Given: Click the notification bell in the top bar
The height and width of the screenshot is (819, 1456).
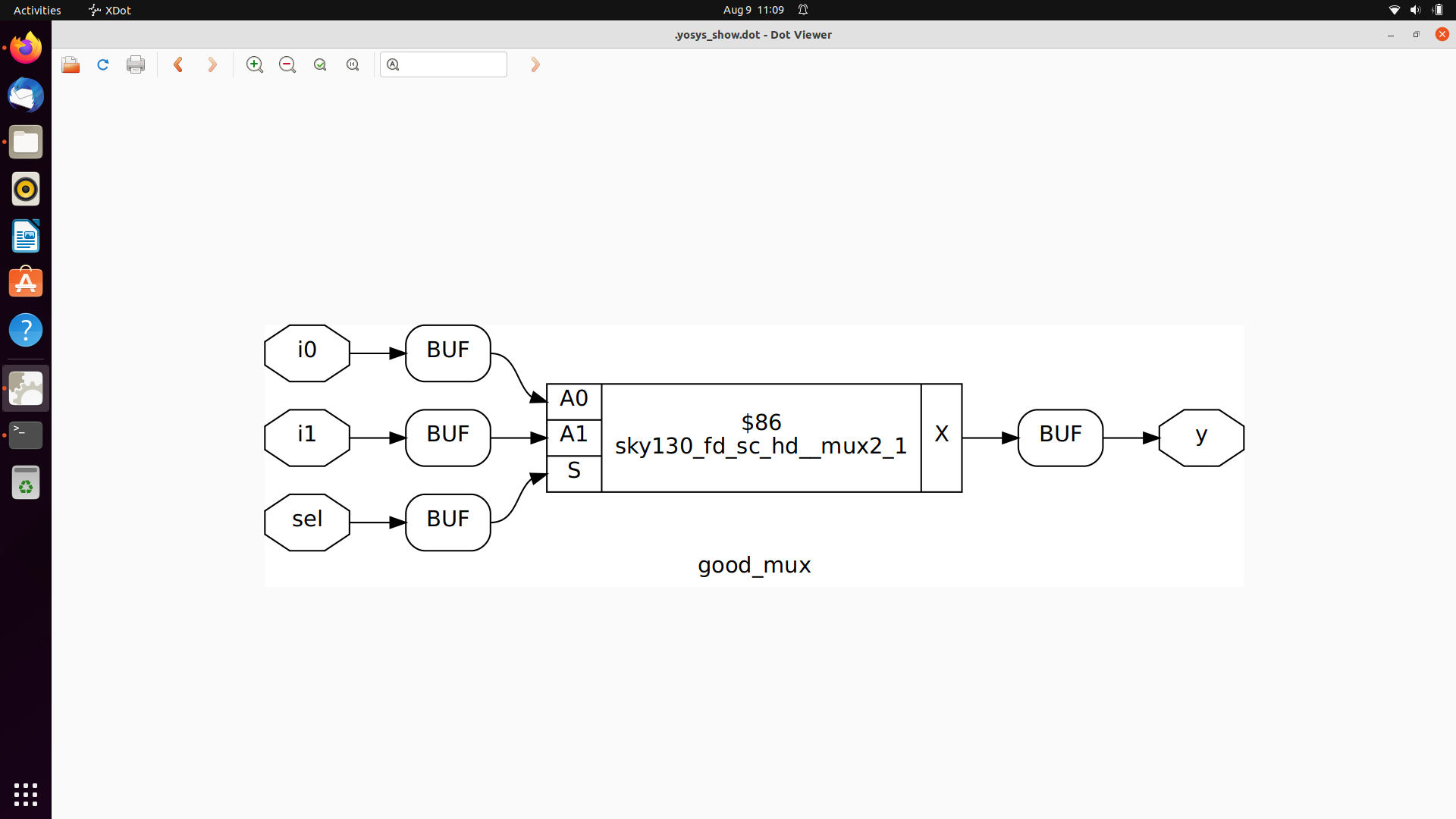Looking at the screenshot, I should coord(803,10).
